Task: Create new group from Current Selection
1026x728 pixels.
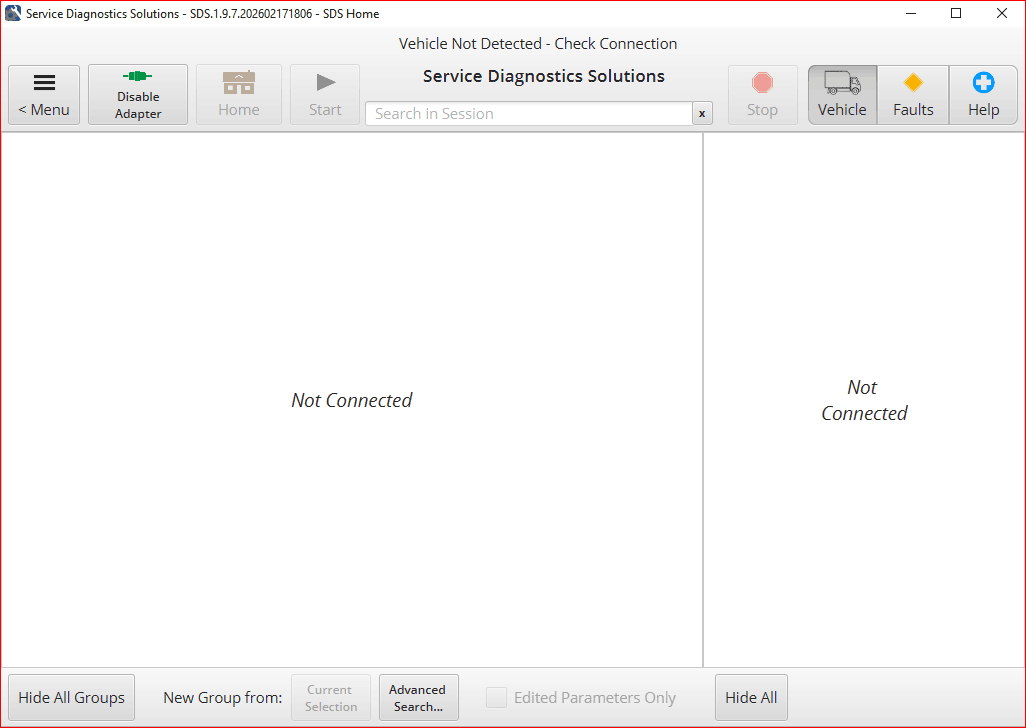Action: (x=331, y=698)
